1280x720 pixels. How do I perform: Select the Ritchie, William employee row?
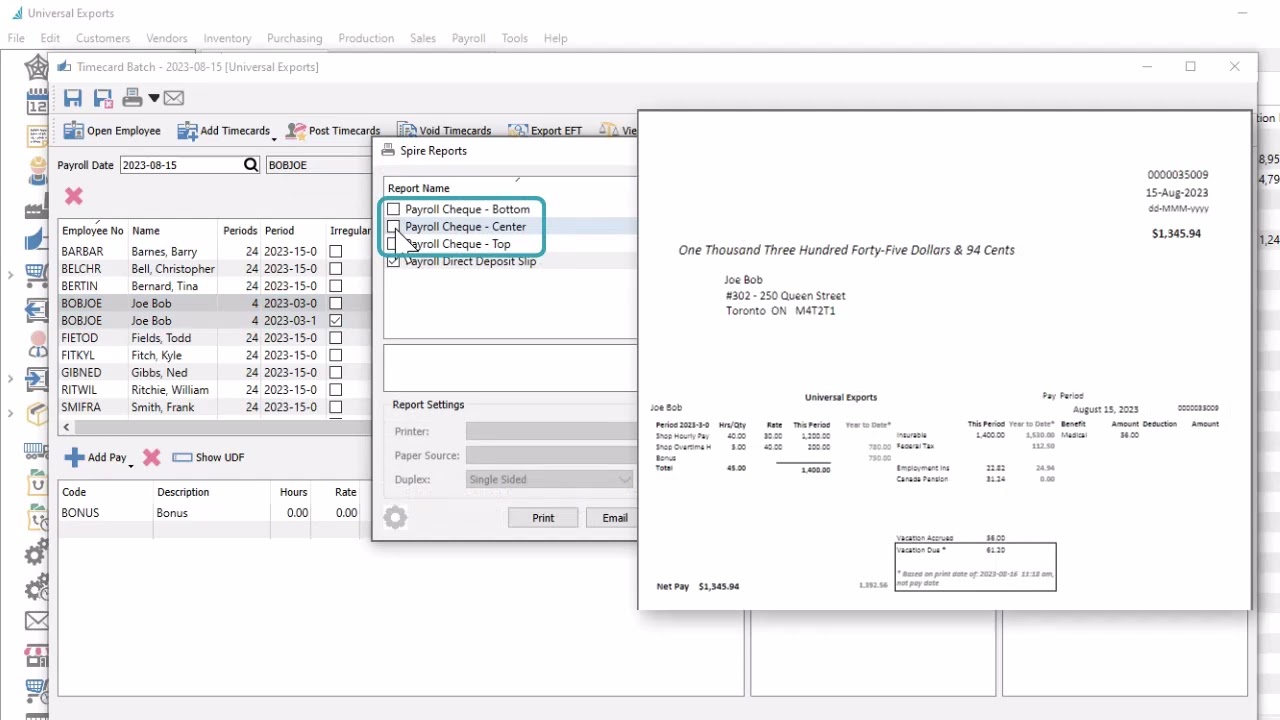pyautogui.click(x=216, y=390)
